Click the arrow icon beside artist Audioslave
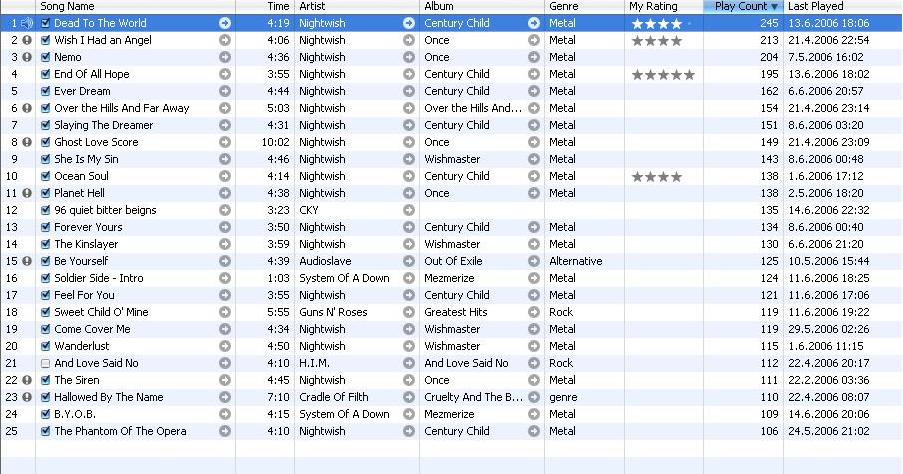This screenshot has height=474, width=903. click(x=409, y=261)
